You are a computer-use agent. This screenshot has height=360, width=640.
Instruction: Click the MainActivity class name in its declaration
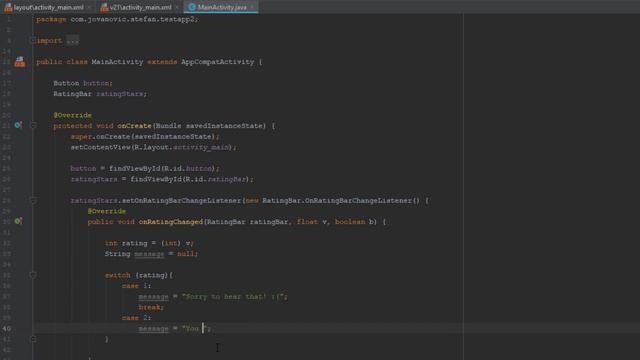[117, 62]
